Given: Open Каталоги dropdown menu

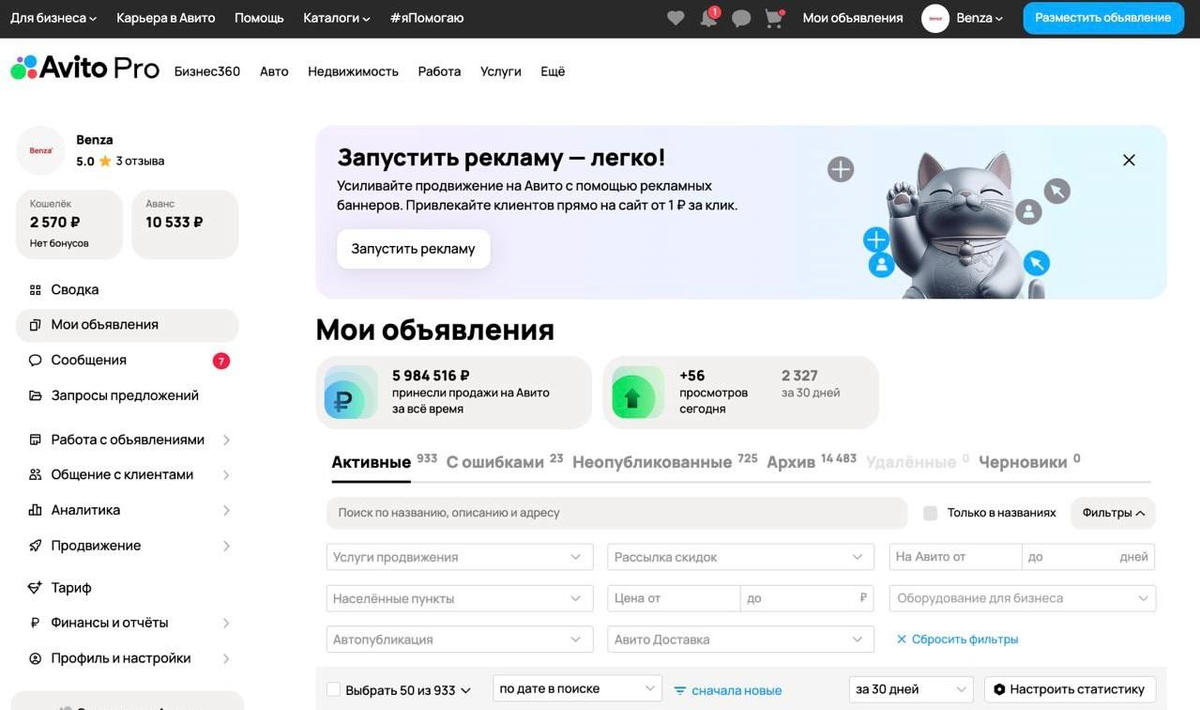Looking at the screenshot, I should tap(336, 18).
